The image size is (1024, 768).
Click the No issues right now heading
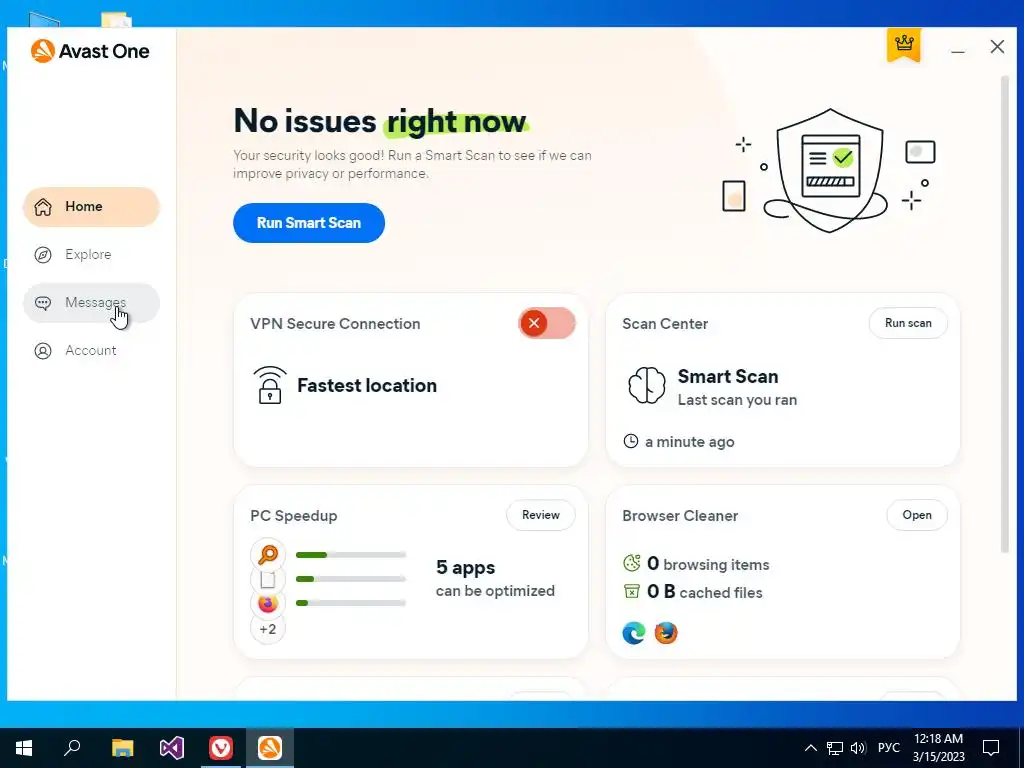pos(380,121)
